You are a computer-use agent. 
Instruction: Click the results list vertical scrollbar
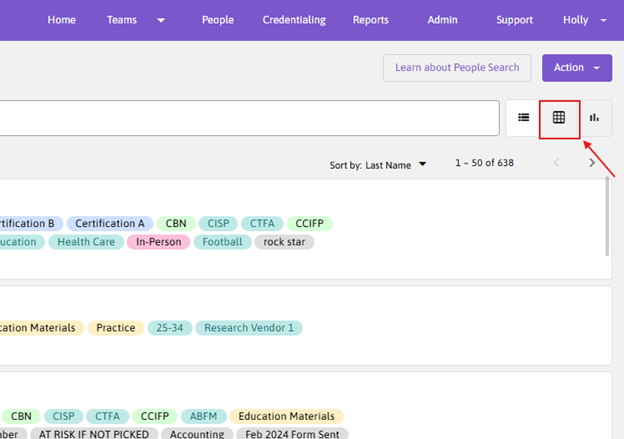coord(607,217)
